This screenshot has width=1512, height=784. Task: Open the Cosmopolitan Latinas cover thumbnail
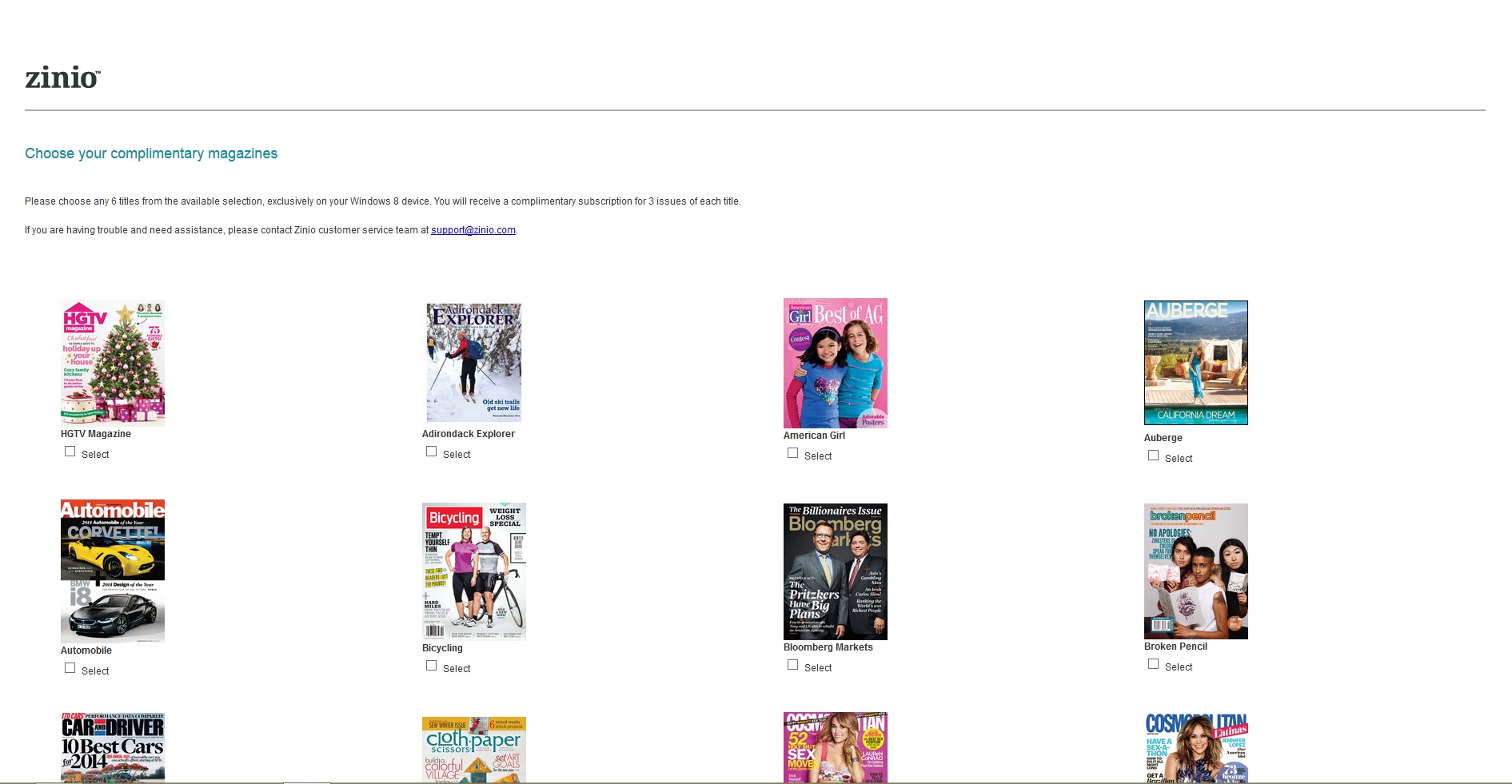pos(1196,747)
